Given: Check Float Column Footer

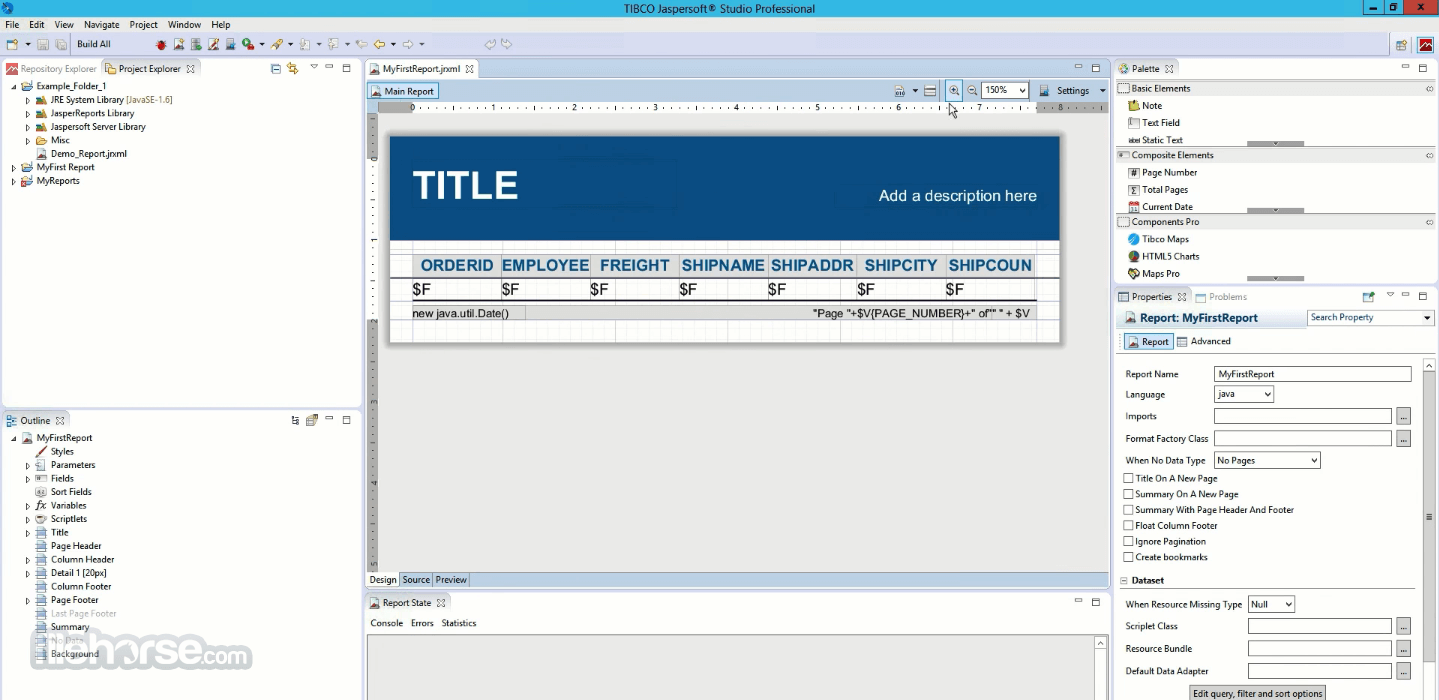Looking at the screenshot, I should click(x=1128, y=525).
